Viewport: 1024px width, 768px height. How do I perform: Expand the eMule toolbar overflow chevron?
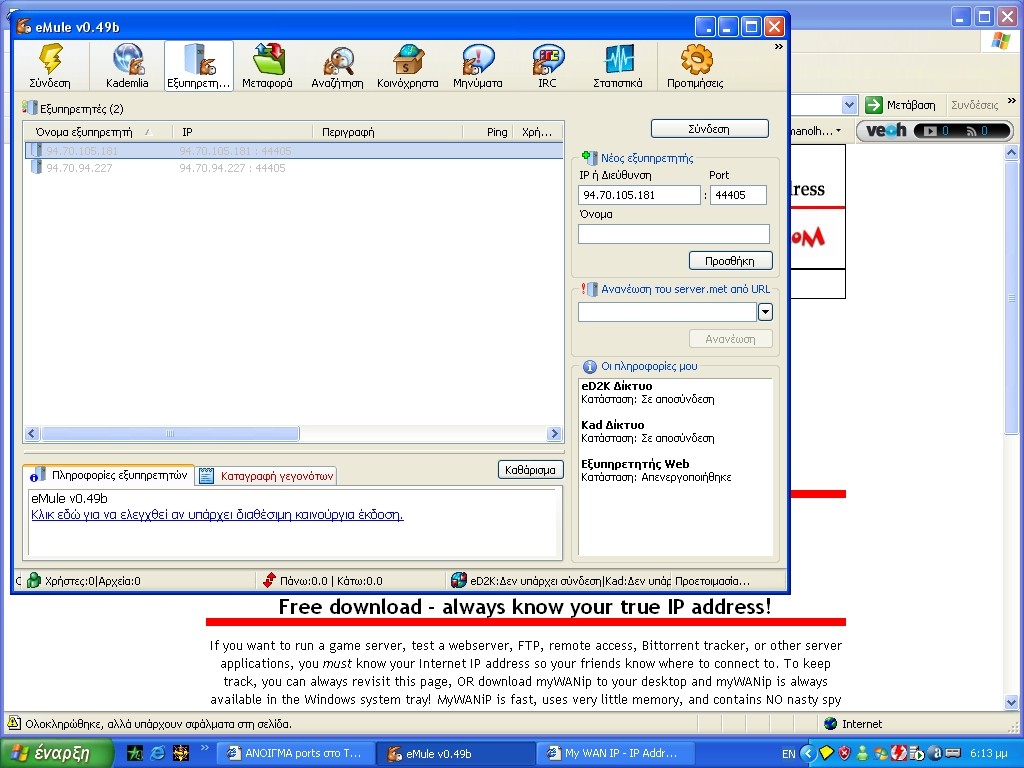coord(778,46)
